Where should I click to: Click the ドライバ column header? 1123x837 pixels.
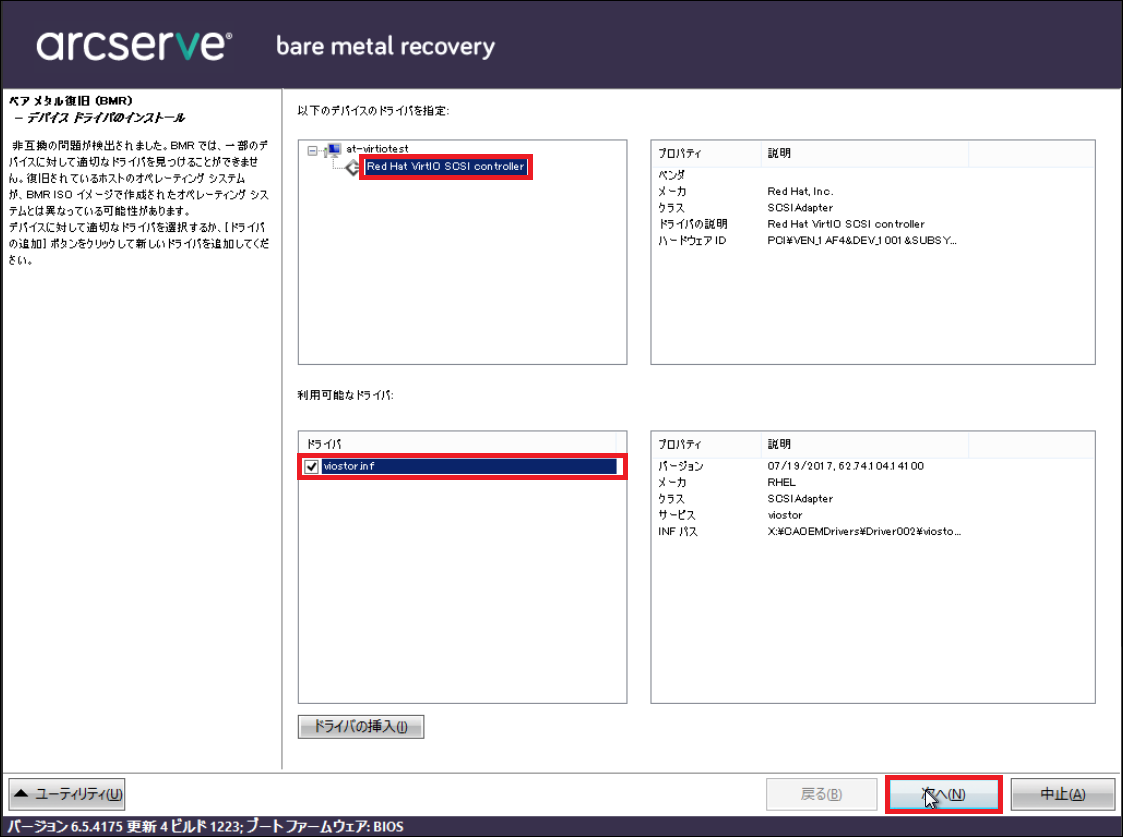click(457, 444)
